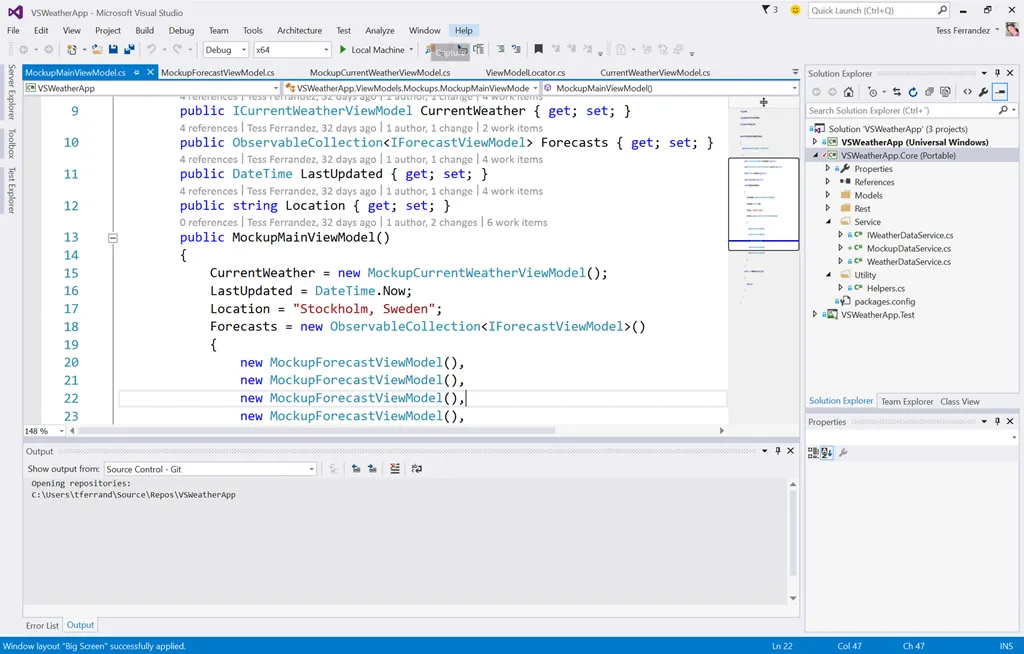Open the Error List tab
Screen dimensions: 1024x654
click(x=42, y=625)
